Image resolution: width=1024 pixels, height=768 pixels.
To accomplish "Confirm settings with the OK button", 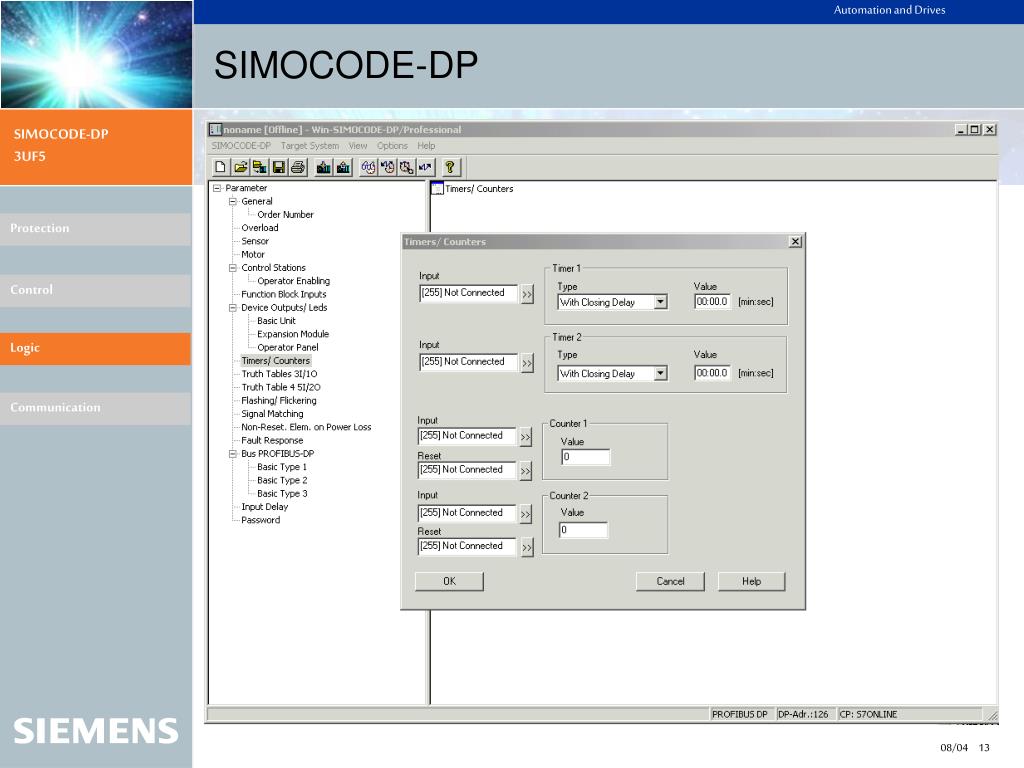I will click(x=448, y=581).
